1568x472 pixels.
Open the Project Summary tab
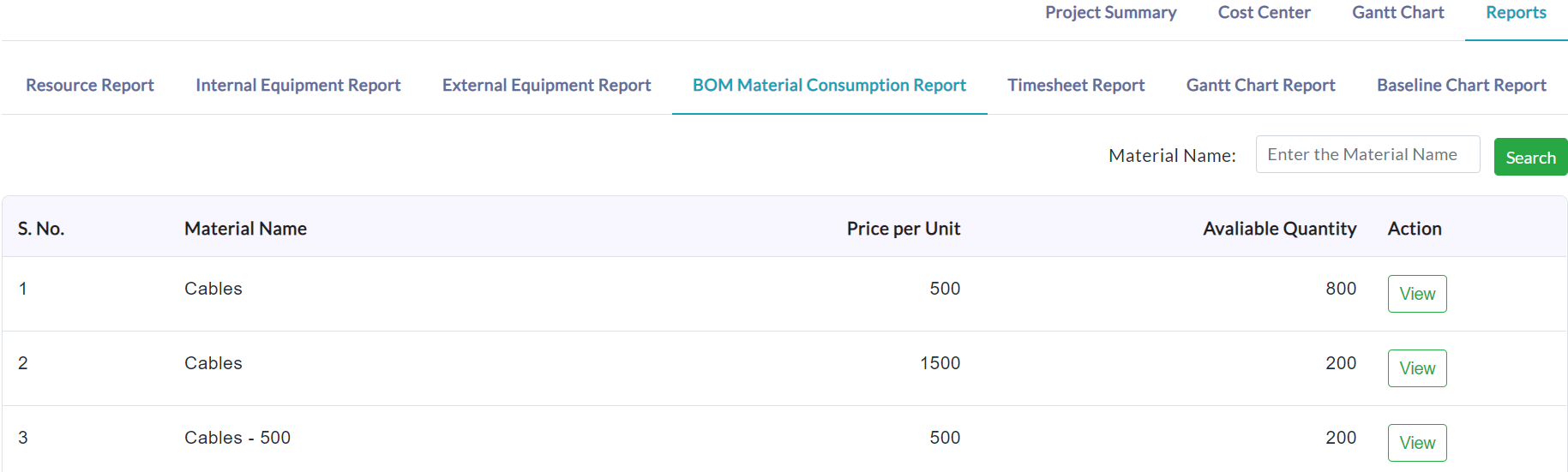pyautogui.click(x=1110, y=13)
